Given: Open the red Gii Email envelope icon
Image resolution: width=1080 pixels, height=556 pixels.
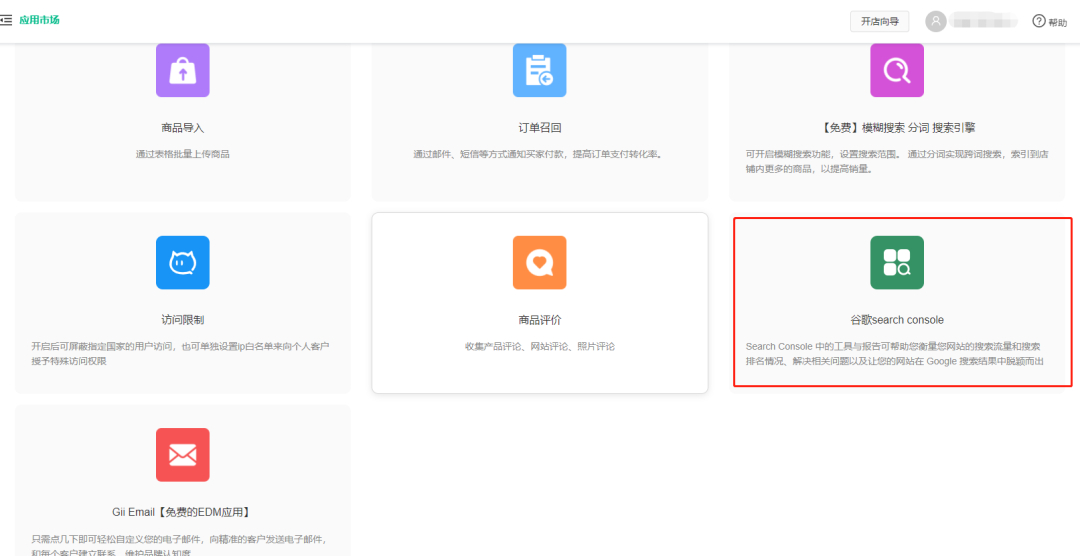Looking at the screenshot, I should [x=182, y=454].
